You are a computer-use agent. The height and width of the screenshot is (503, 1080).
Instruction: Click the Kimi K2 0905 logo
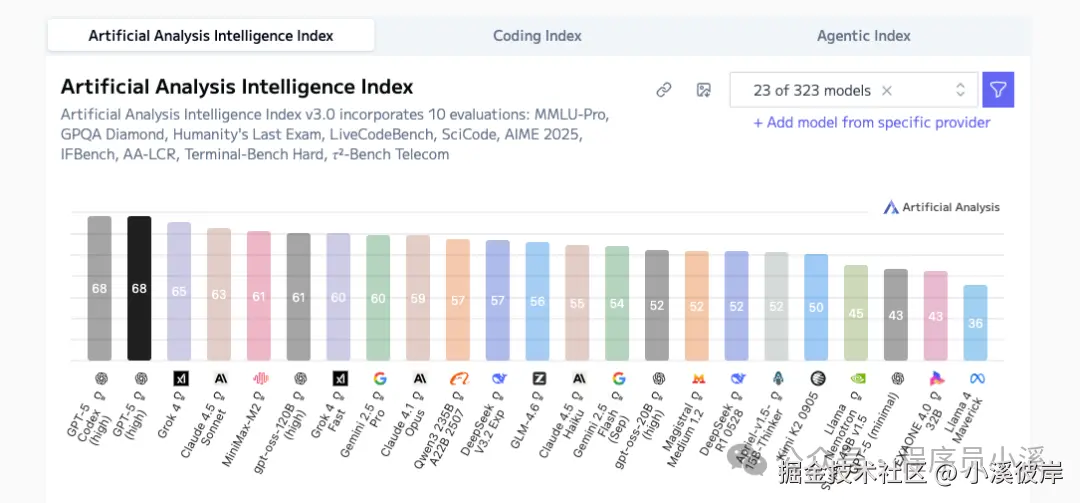point(817,378)
